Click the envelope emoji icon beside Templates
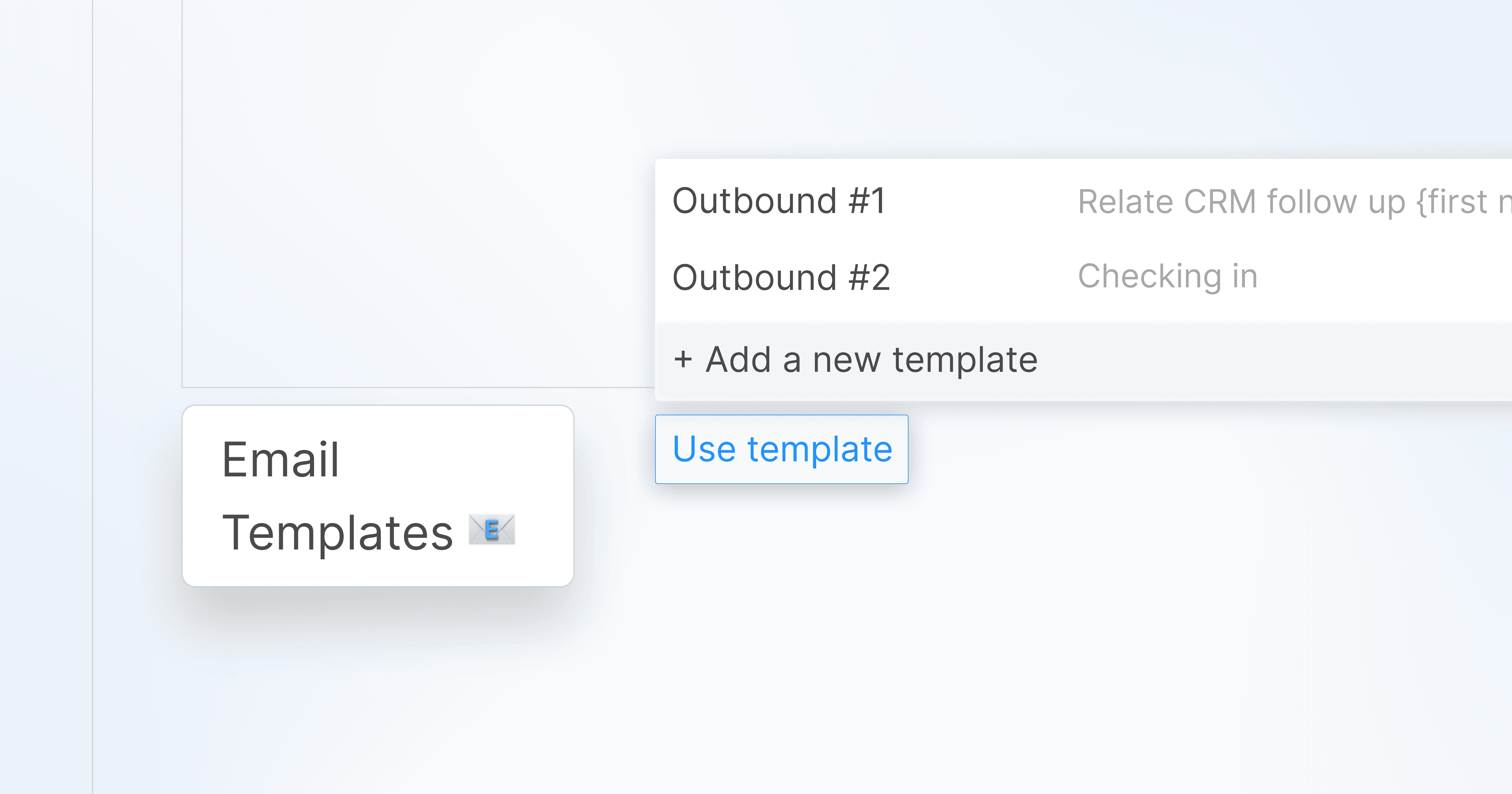 (x=492, y=530)
